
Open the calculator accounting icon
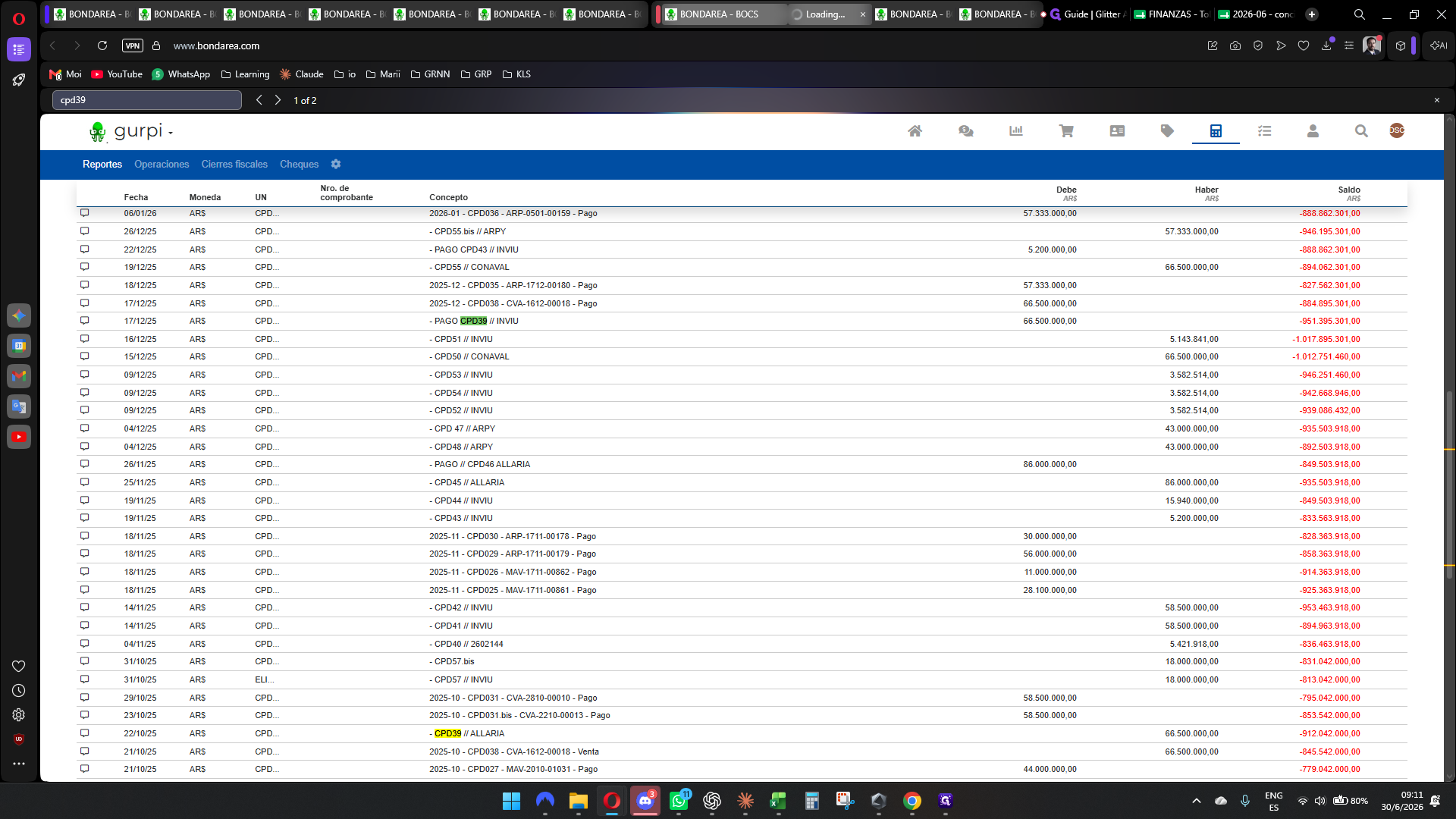[x=1216, y=131]
